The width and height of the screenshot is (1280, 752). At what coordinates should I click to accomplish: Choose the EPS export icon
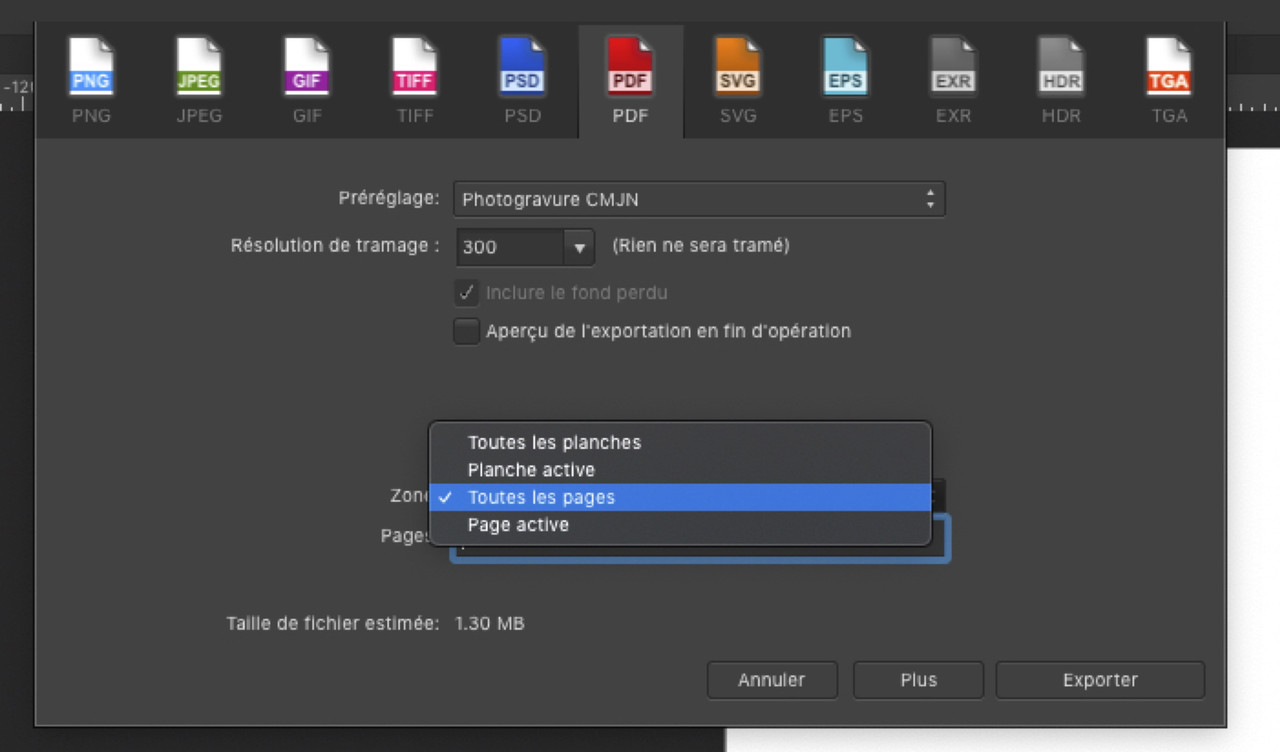point(845,67)
